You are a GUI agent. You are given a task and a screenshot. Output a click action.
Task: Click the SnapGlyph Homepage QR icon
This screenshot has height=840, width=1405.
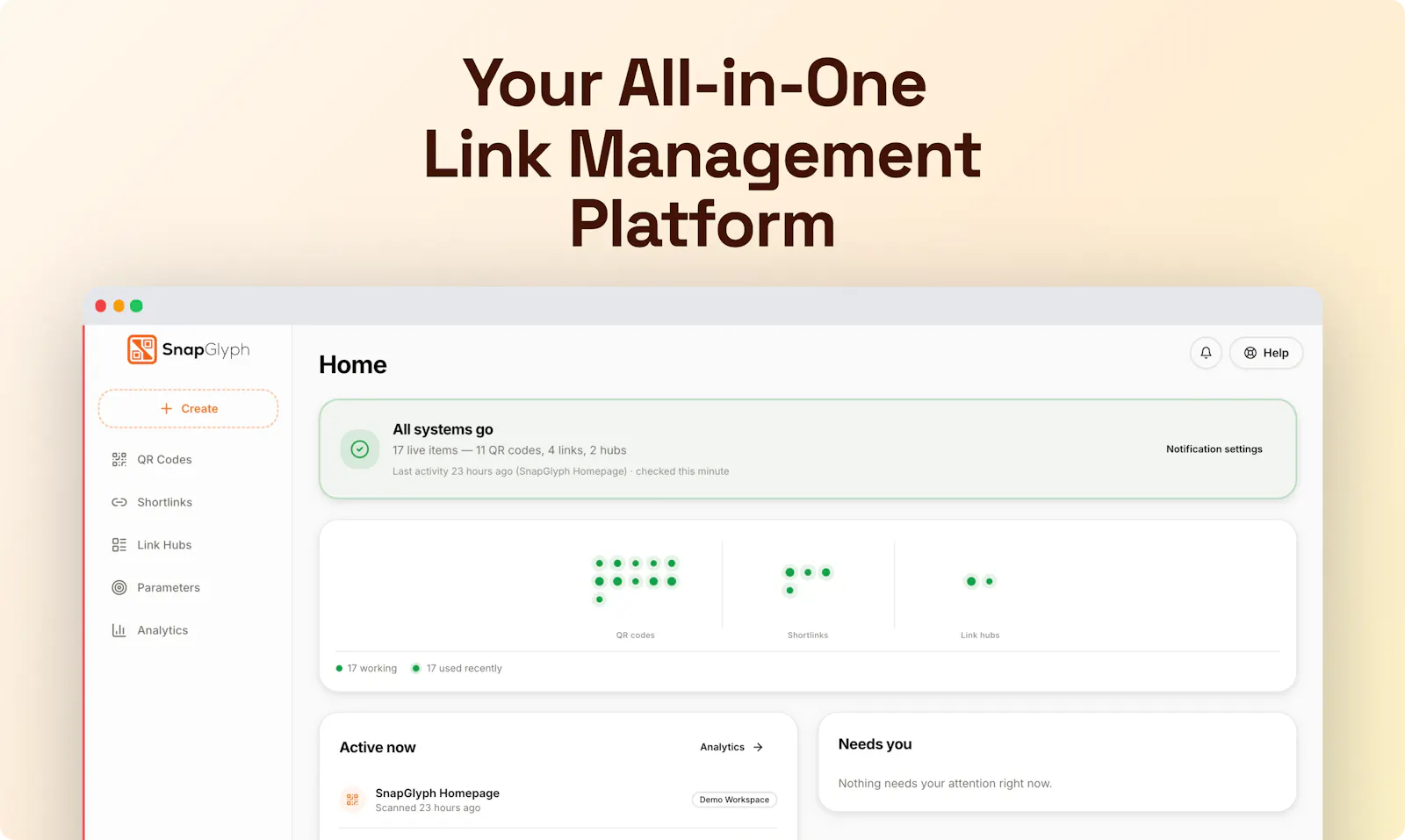tap(352, 800)
